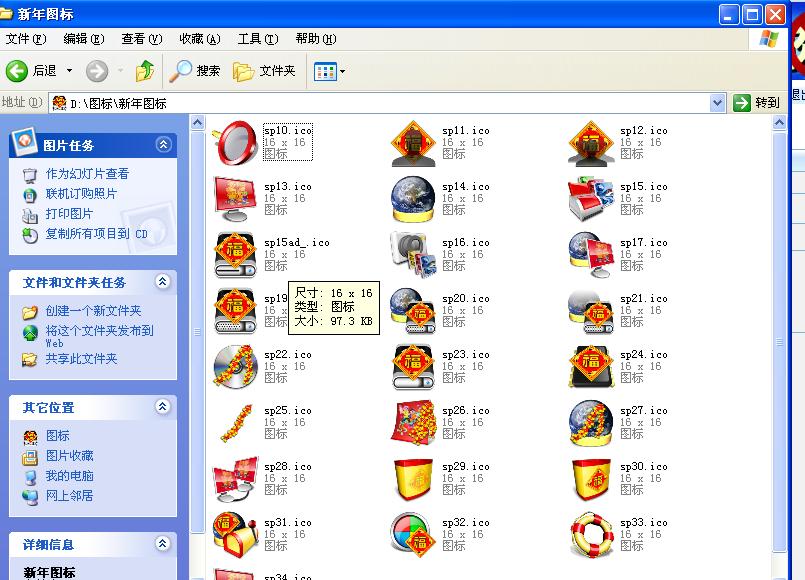Go up one folder level
805x580 pixels.
click(145, 71)
